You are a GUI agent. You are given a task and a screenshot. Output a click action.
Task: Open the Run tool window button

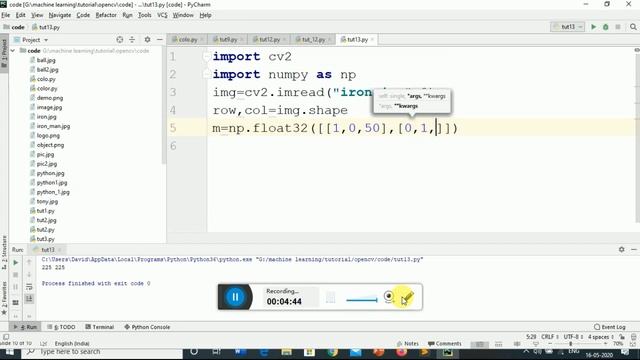25,327
